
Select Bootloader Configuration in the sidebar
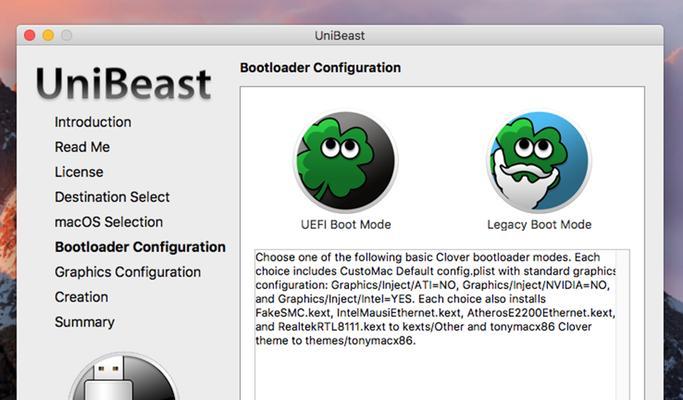(140, 247)
